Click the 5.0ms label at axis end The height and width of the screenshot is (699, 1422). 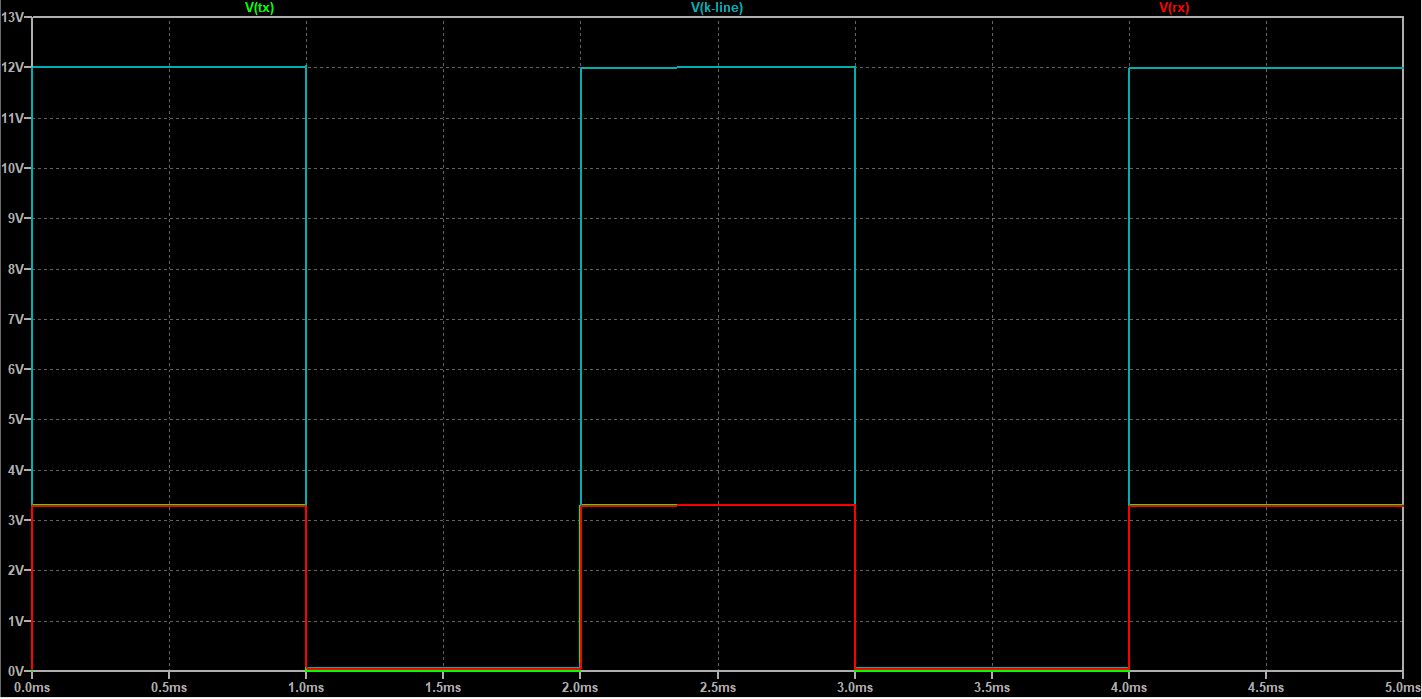click(x=1399, y=688)
